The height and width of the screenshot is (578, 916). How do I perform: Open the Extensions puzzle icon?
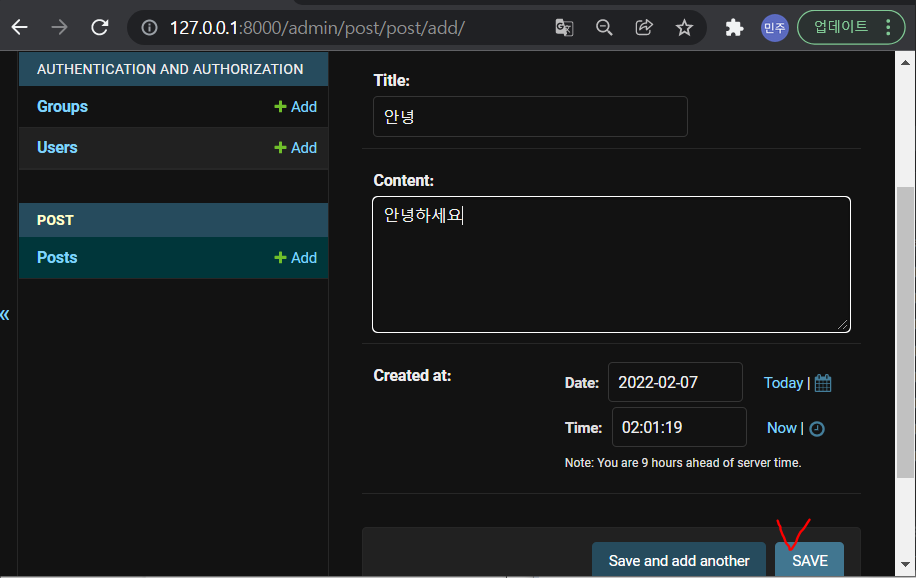(734, 27)
